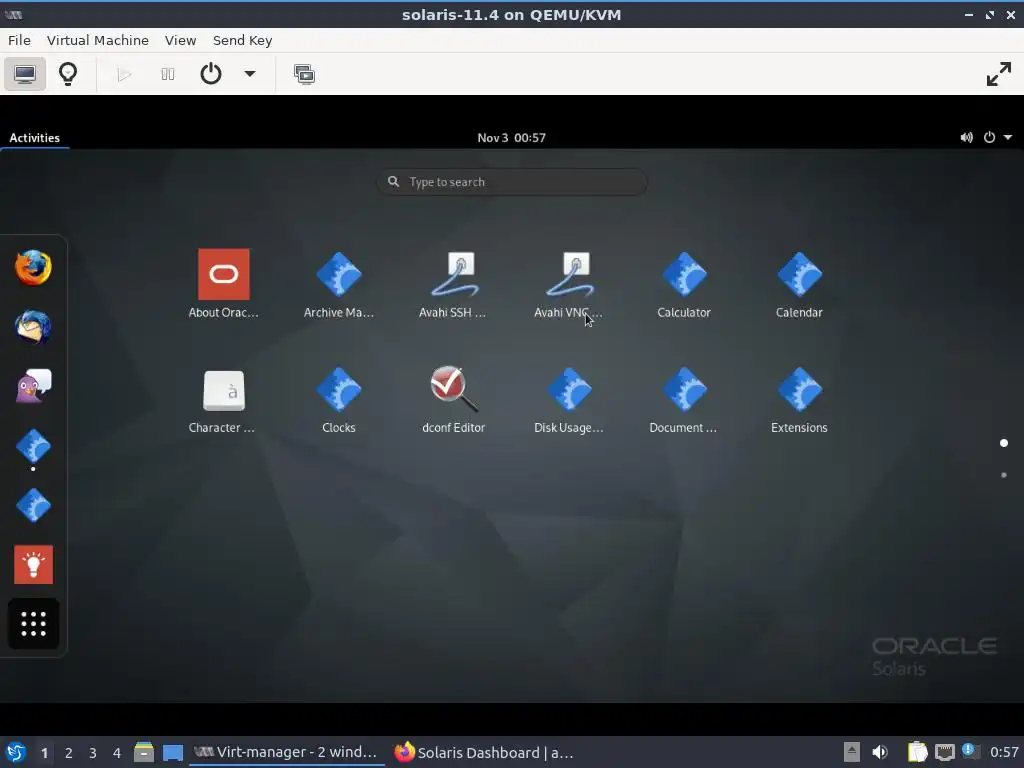
Task: Click the host tray notification icon
Action: [970, 751]
